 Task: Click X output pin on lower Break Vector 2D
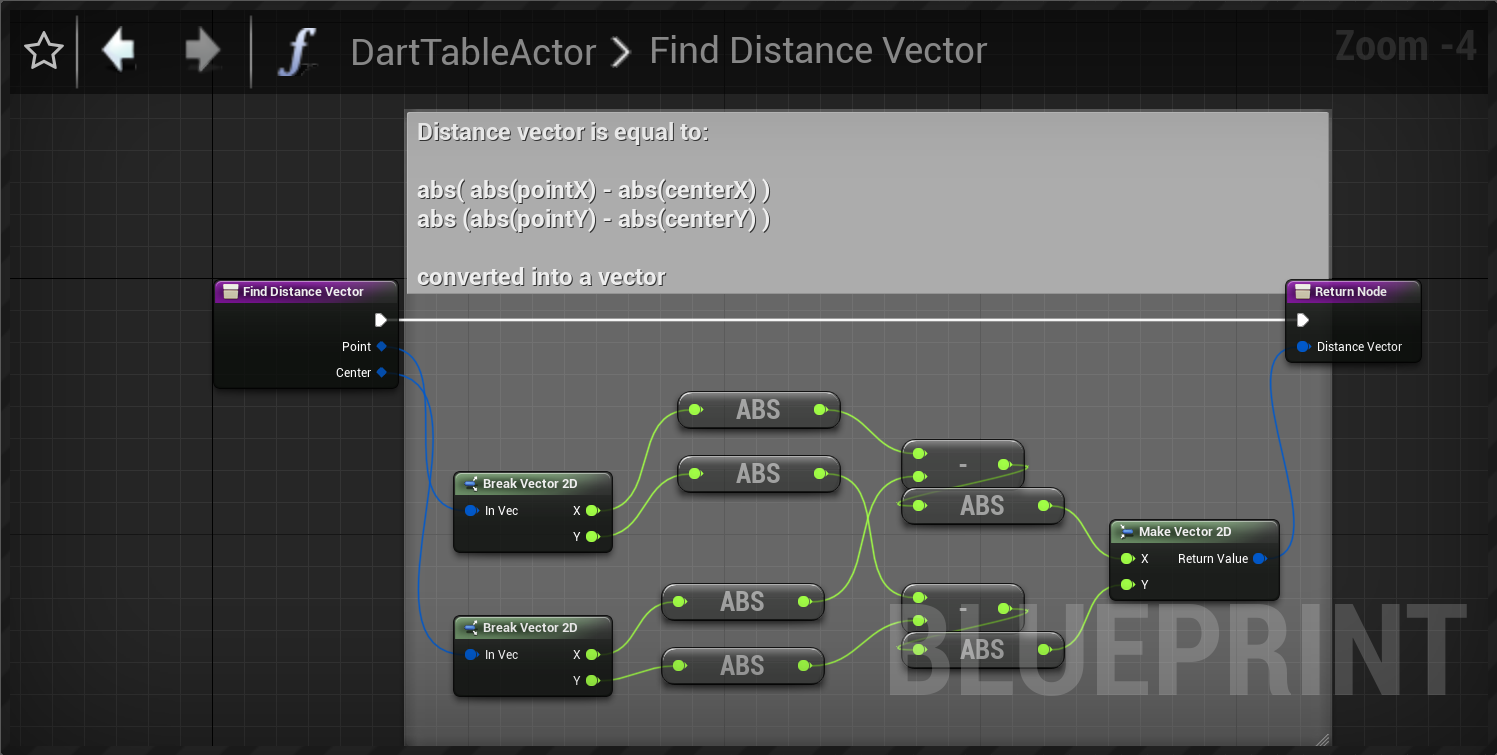(593, 655)
